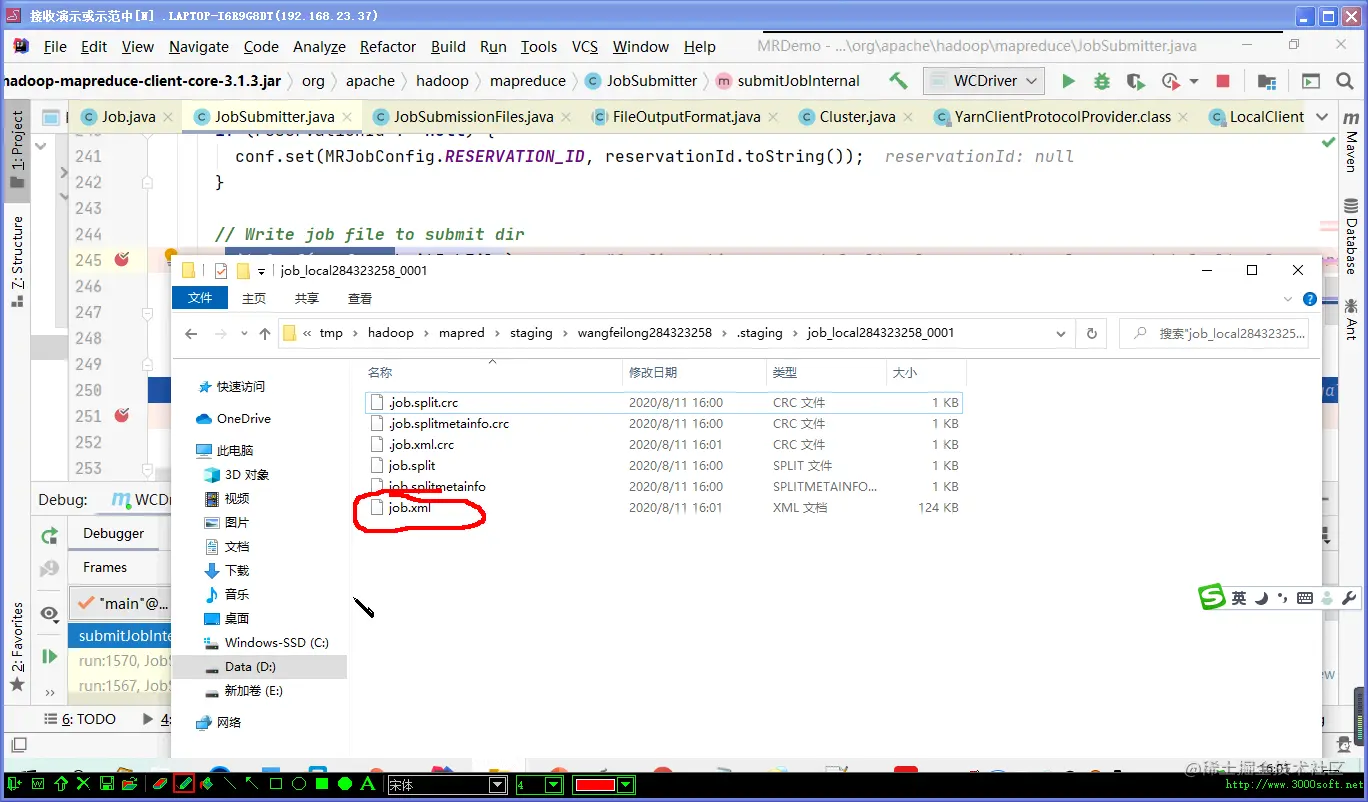
Task: Open Project Structure from IntelliJ toolbar
Action: point(1267,81)
